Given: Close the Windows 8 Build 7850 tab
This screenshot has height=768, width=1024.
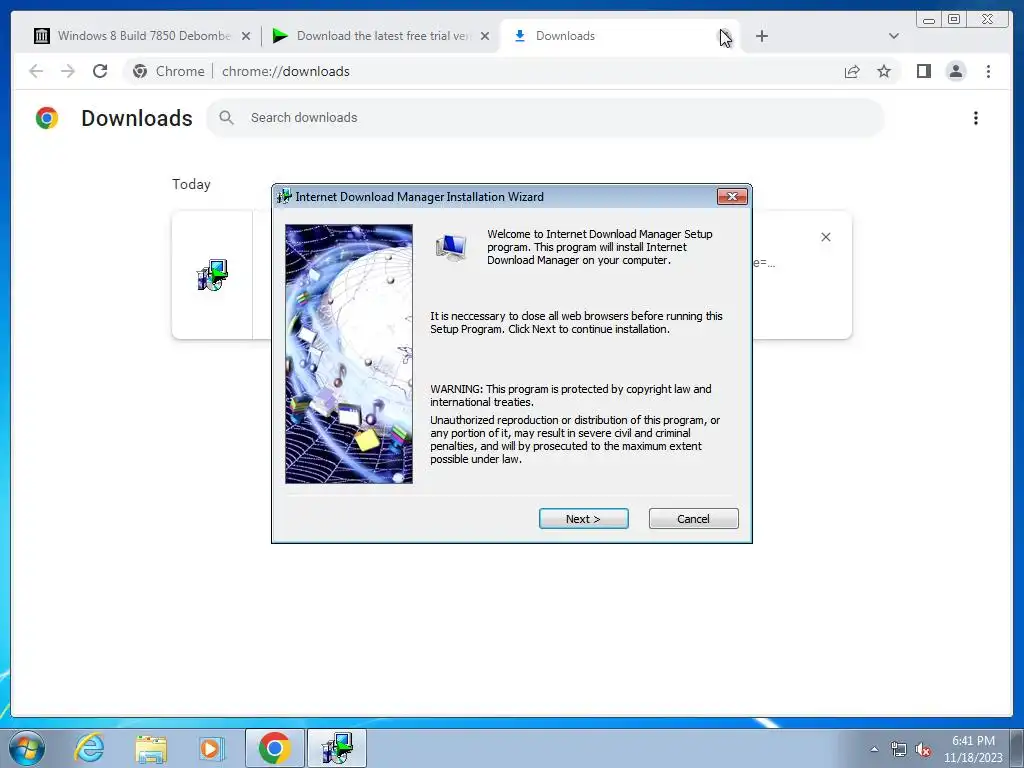Looking at the screenshot, I should click(x=246, y=36).
